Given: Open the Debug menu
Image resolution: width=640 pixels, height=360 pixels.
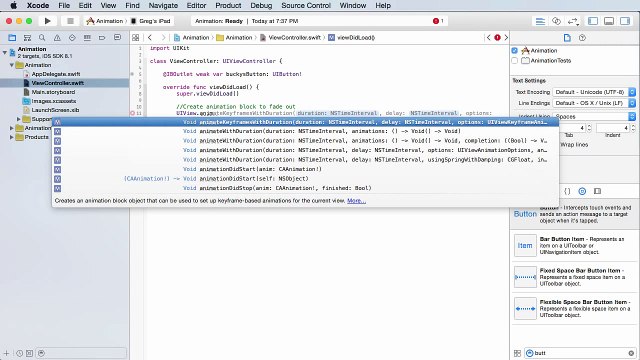Looking at the screenshot, I should (x=261, y=5).
